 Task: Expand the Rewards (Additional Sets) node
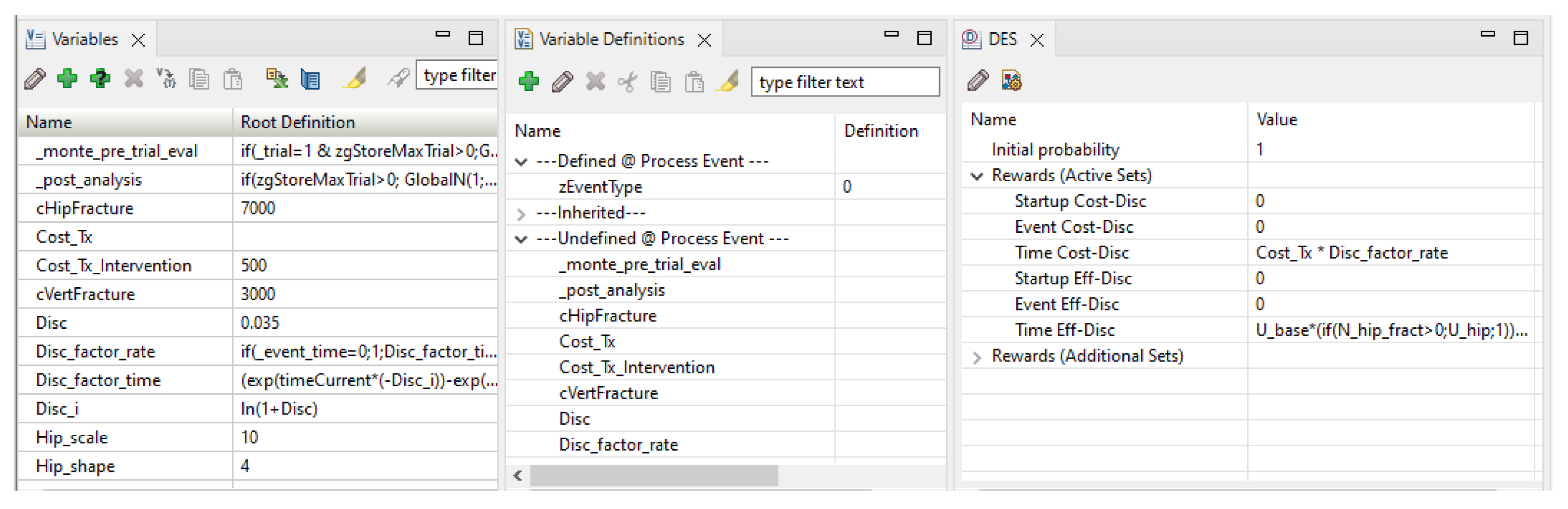tap(977, 357)
